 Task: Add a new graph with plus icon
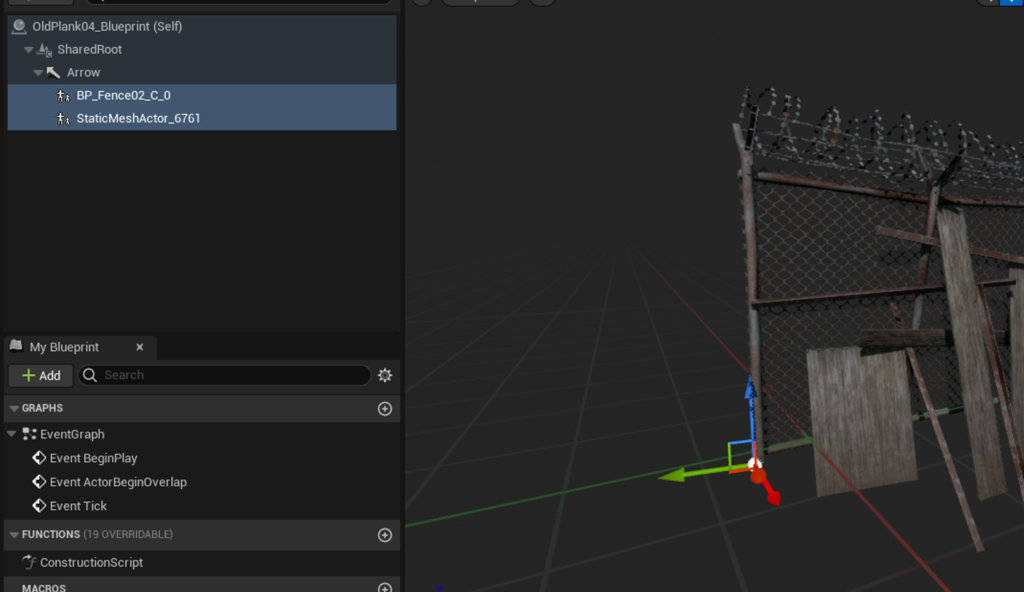click(x=385, y=408)
